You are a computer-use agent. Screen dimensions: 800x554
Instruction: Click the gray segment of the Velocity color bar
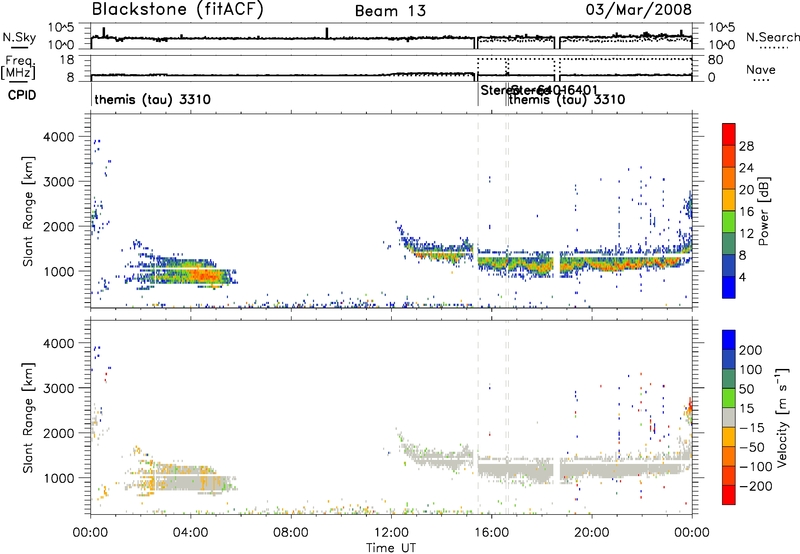[x=729, y=417]
